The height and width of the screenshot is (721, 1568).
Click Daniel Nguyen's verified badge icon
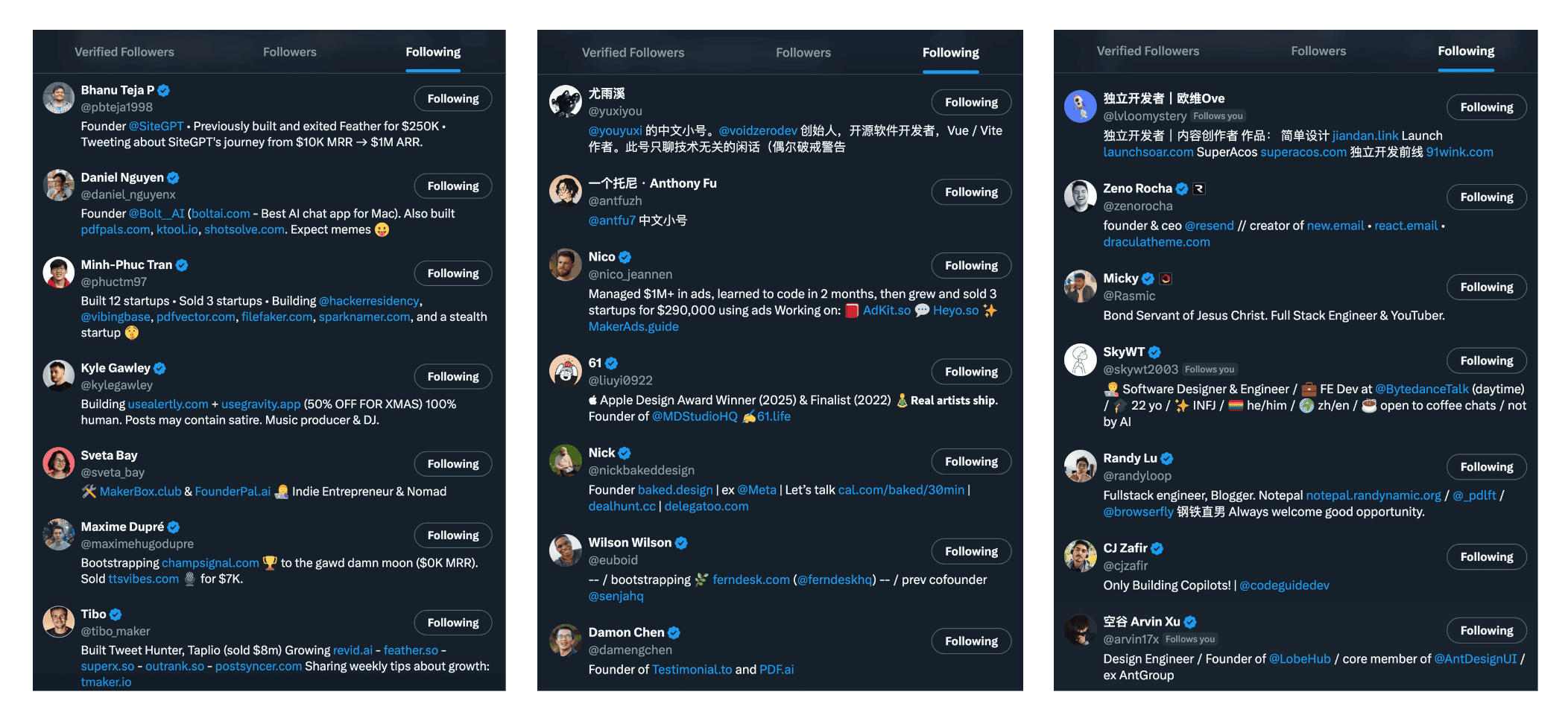tap(173, 178)
